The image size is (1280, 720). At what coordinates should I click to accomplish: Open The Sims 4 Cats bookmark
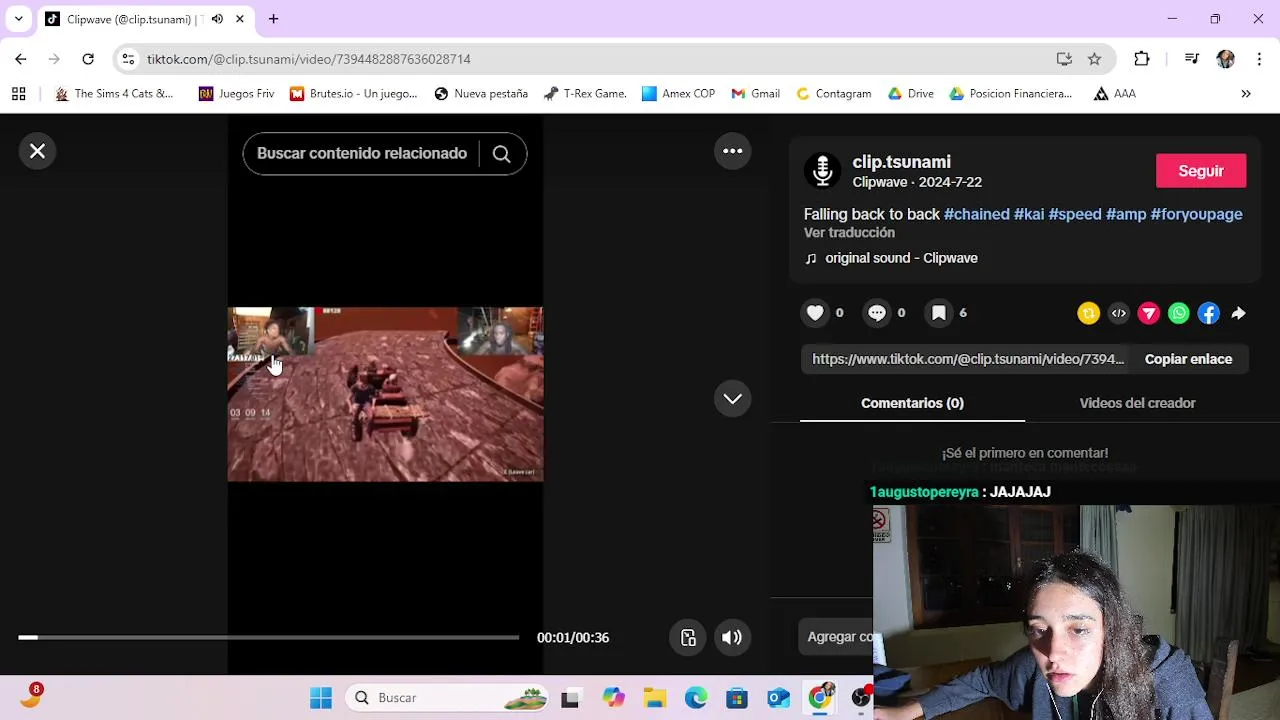[x=114, y=93]
